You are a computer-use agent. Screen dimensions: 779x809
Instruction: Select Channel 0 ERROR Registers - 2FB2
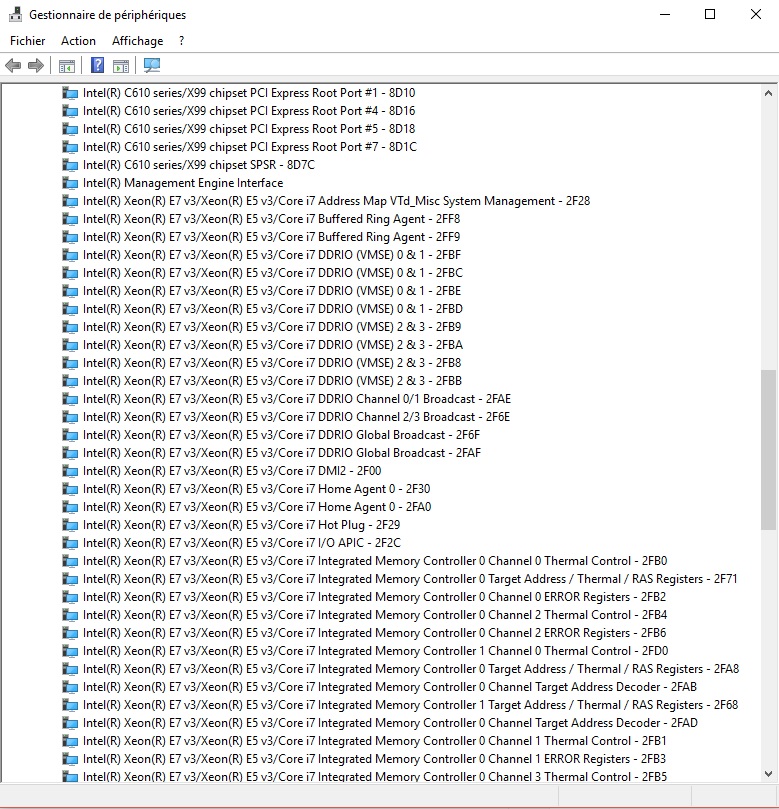point(374,597)
